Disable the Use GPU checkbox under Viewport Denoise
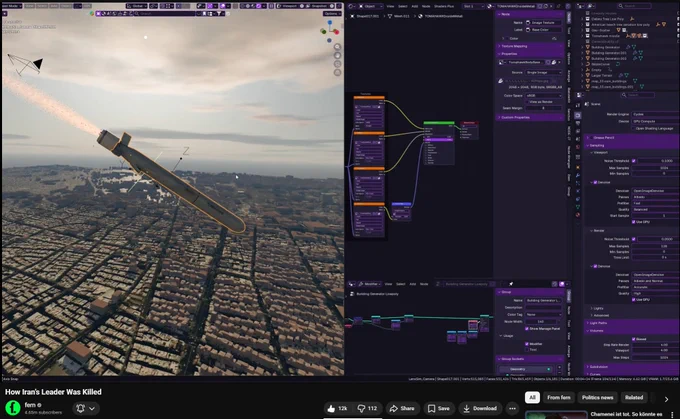 point(634,222)
